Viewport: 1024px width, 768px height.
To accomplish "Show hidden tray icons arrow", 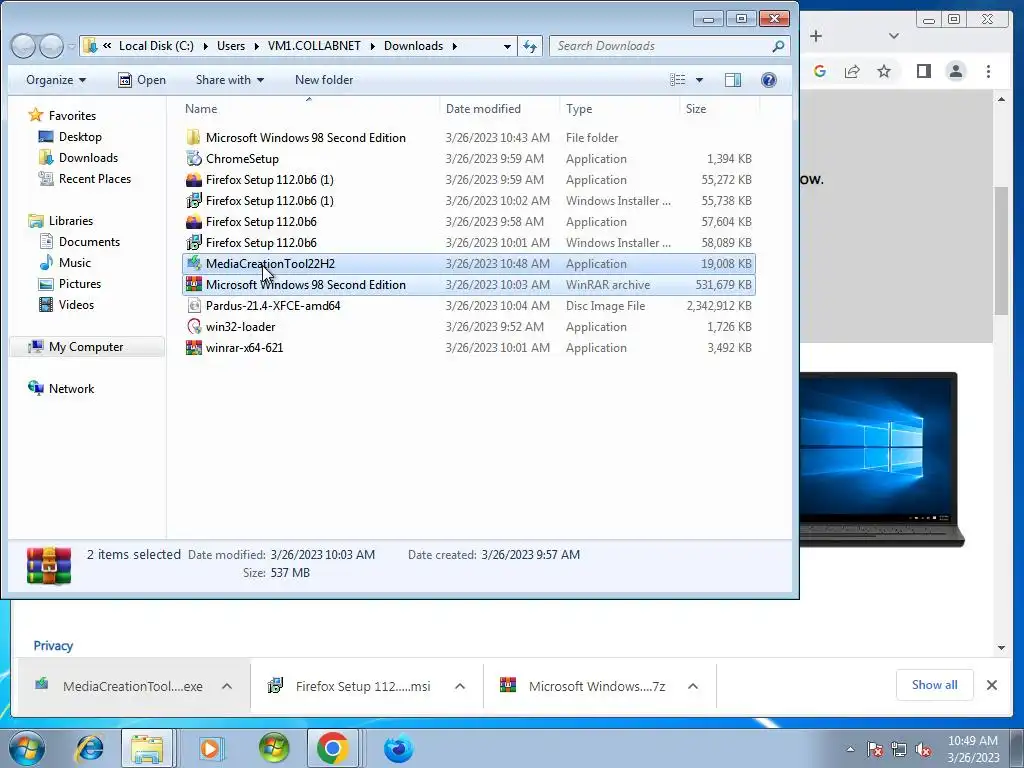I will tap(850, 749).
